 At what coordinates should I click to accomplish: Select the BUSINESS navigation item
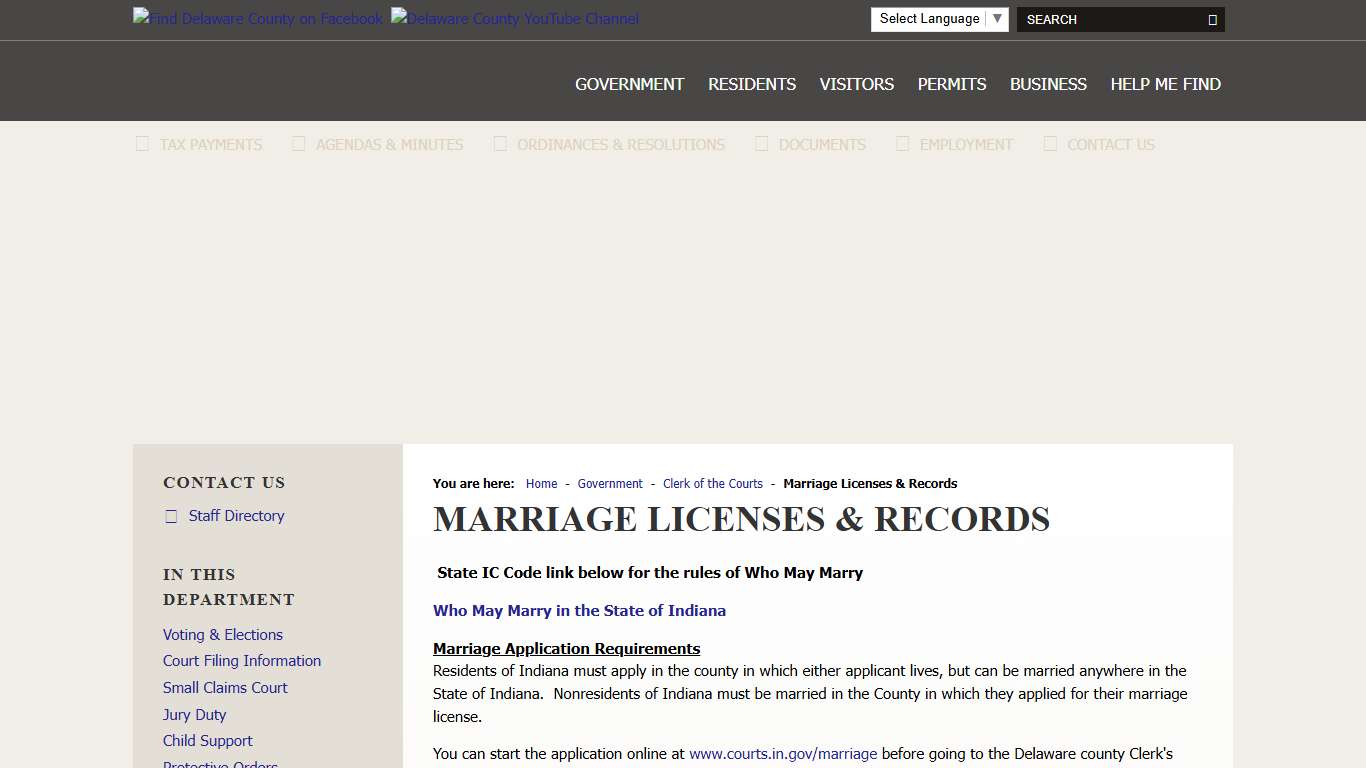coord(1048,84)
